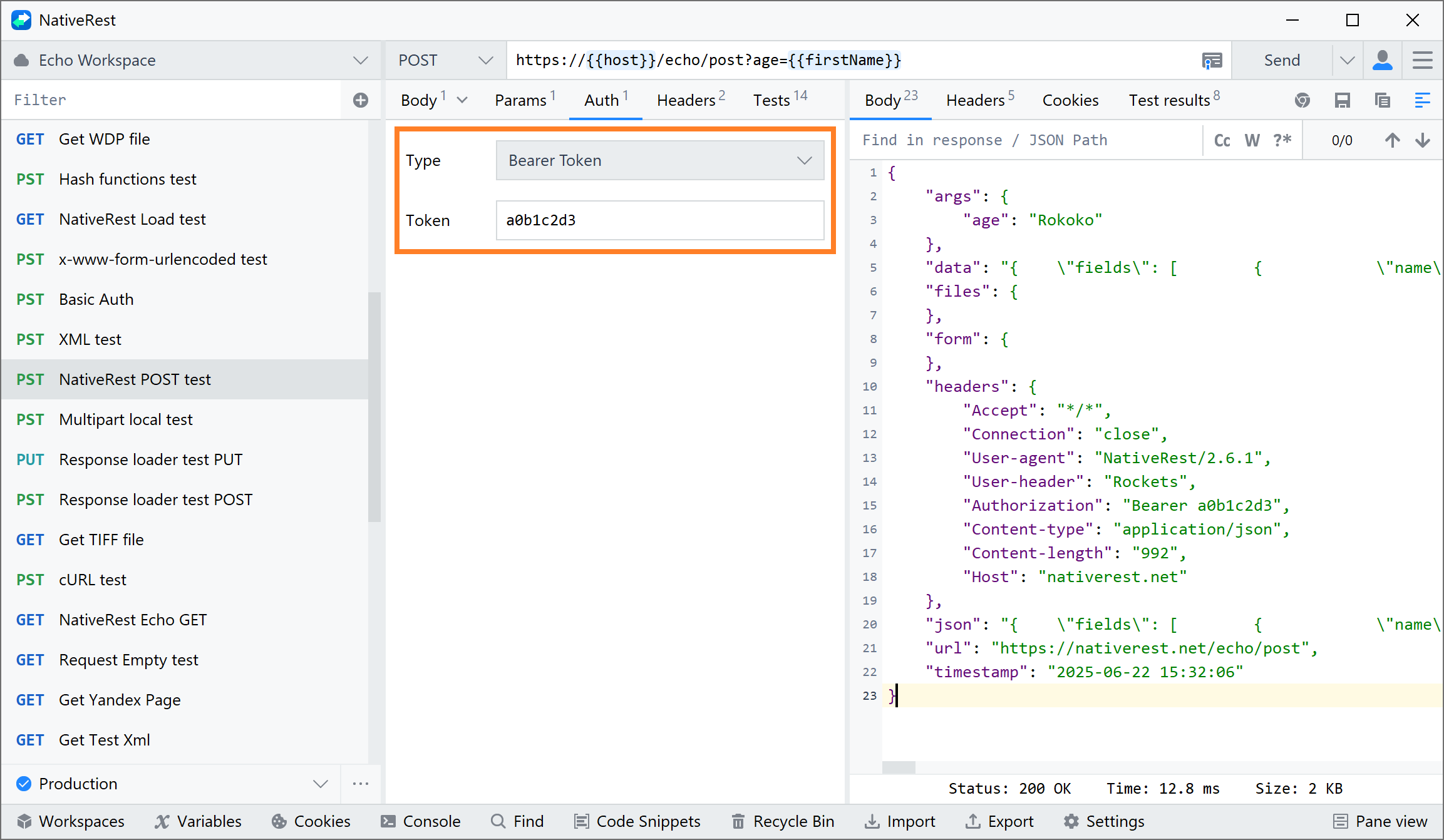Select Response loader test PUT request

coord(185,459)
